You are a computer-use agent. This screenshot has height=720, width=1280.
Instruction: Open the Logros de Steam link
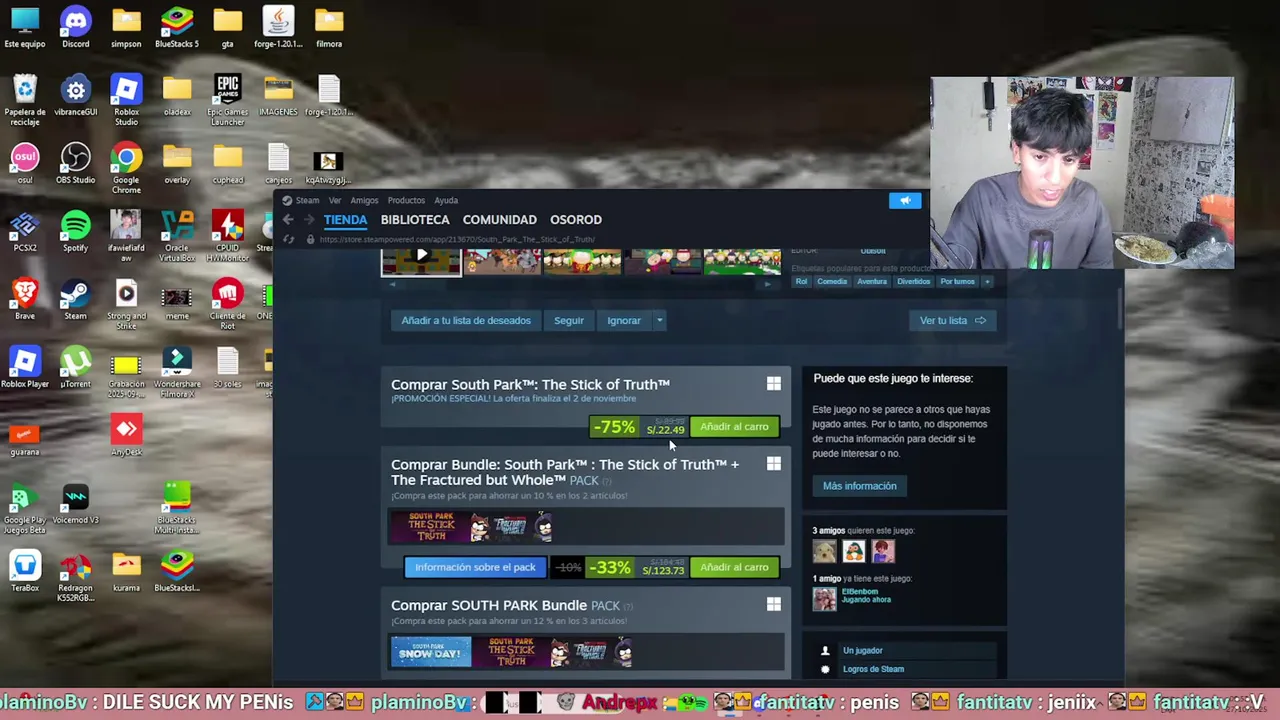(x=873, y=669)
